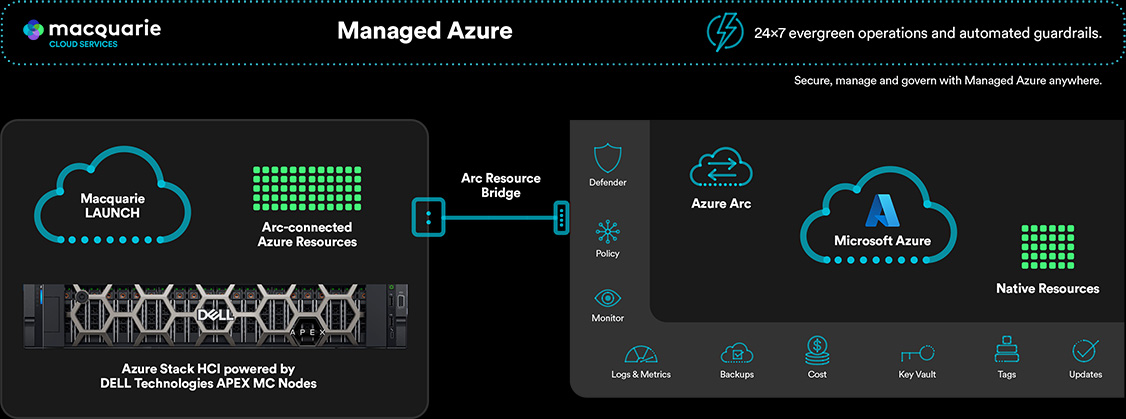Viewport: 1126px width, 419px height.
Task: Select the Updates checkmark icon
Action: (1084, 351)
